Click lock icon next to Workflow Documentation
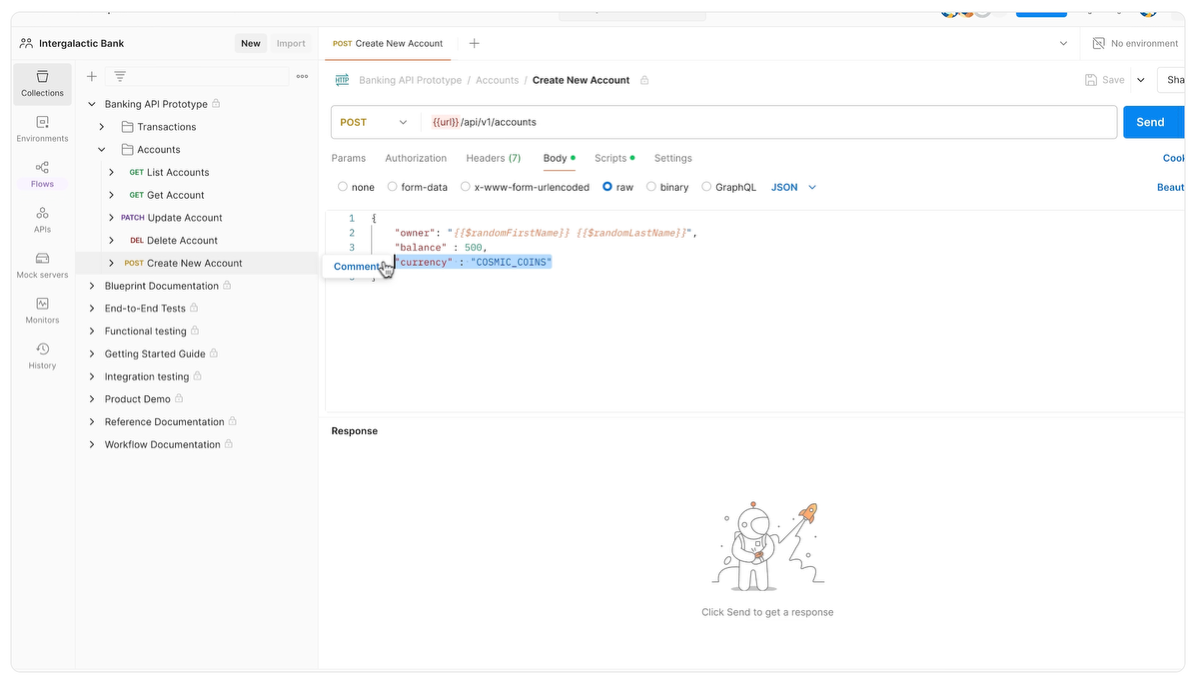The image size is (1200, 683). pos(228,444)
